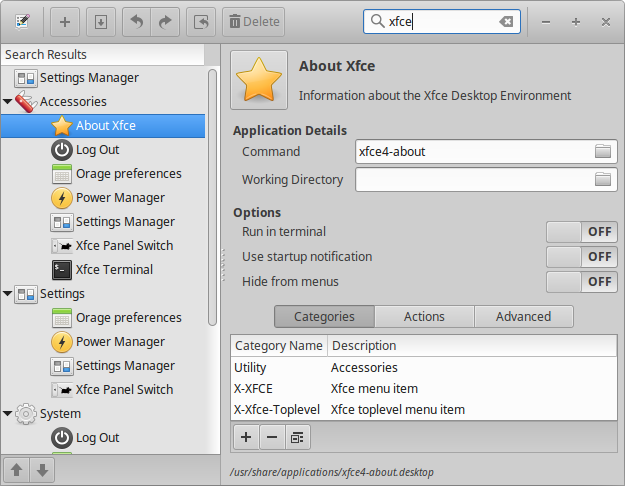The width and height of the screenshot is (625, 486).
Task: Select Xfce Terminal in the list
Action: point(114,270)
